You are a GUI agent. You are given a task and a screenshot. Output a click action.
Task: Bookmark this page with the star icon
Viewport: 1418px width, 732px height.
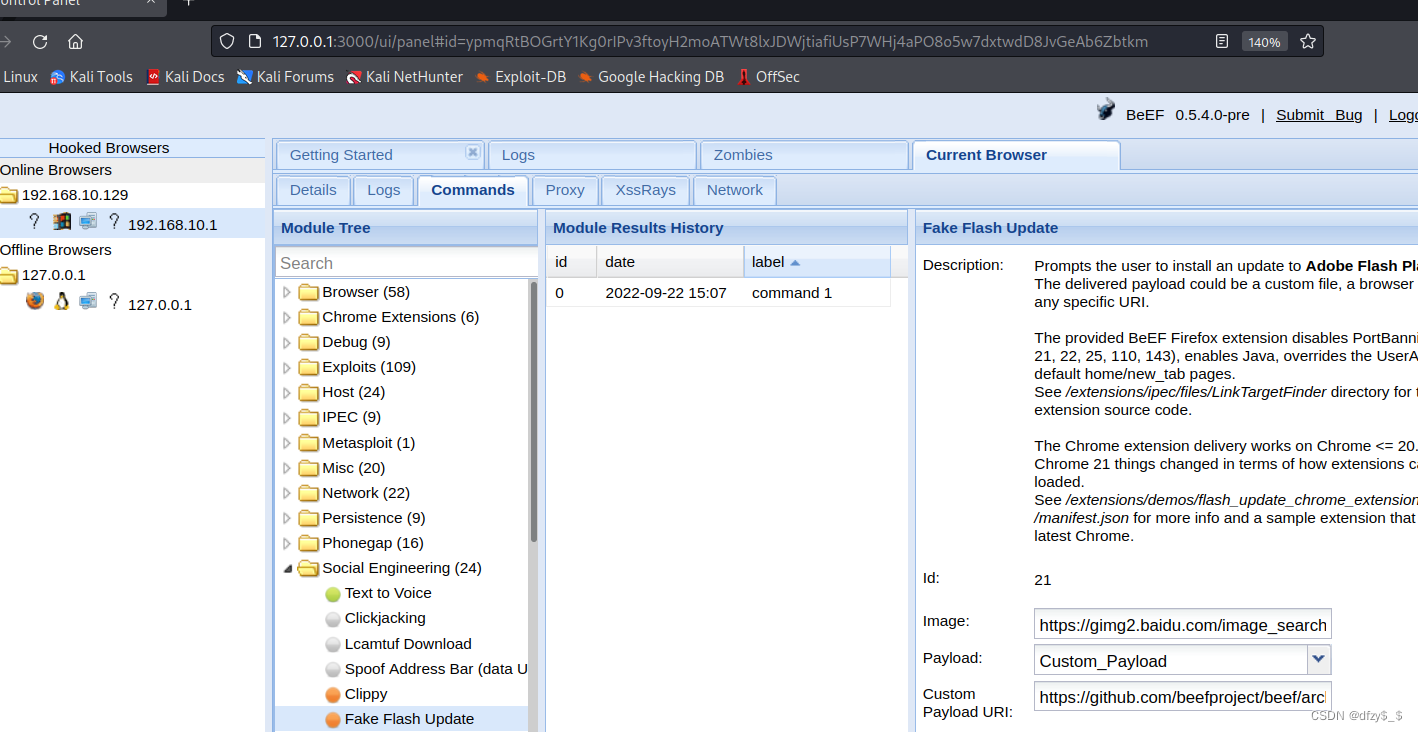tap(1308, 42)
